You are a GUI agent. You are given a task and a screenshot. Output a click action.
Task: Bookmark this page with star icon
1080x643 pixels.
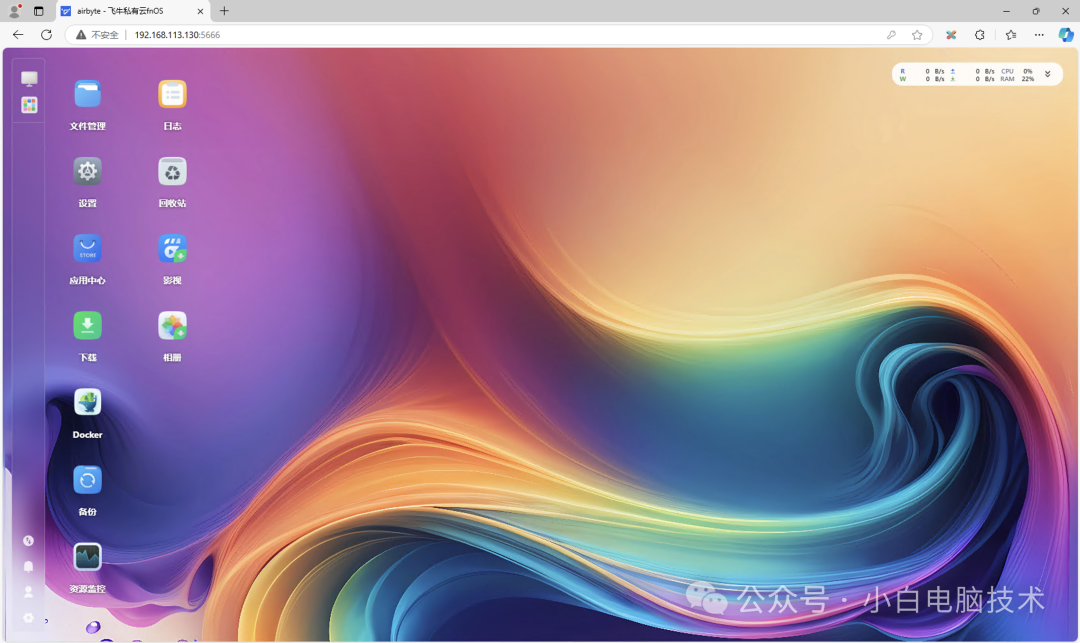[917, 34]
